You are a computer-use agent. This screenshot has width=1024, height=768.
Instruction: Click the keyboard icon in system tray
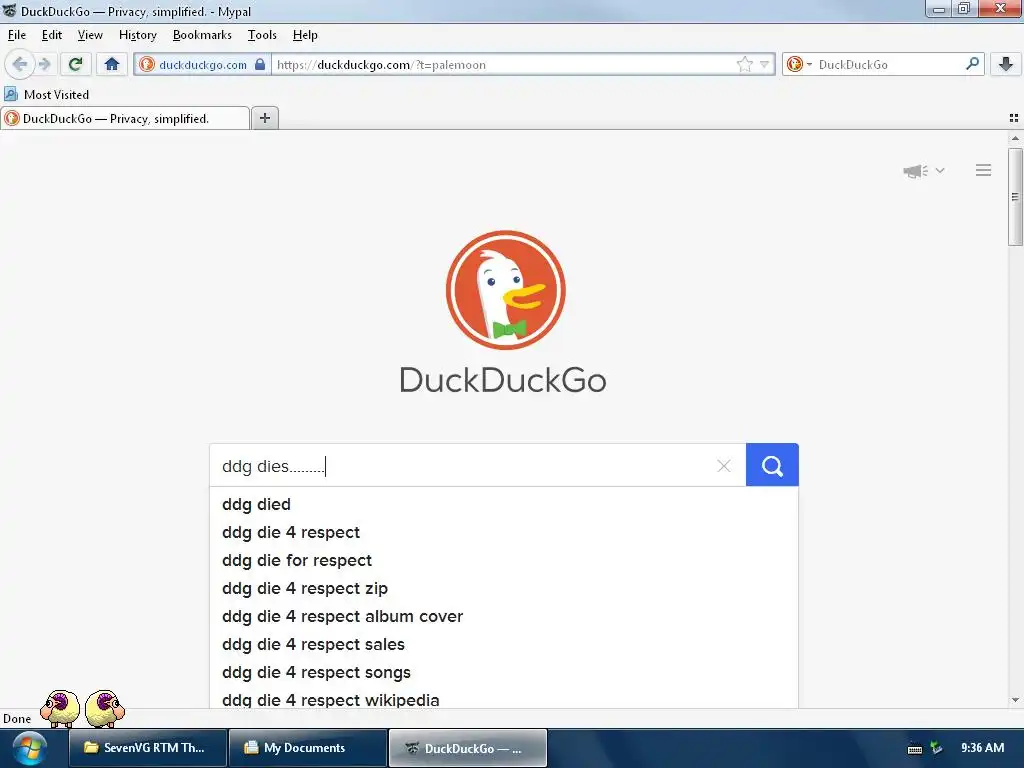[915, 749]
